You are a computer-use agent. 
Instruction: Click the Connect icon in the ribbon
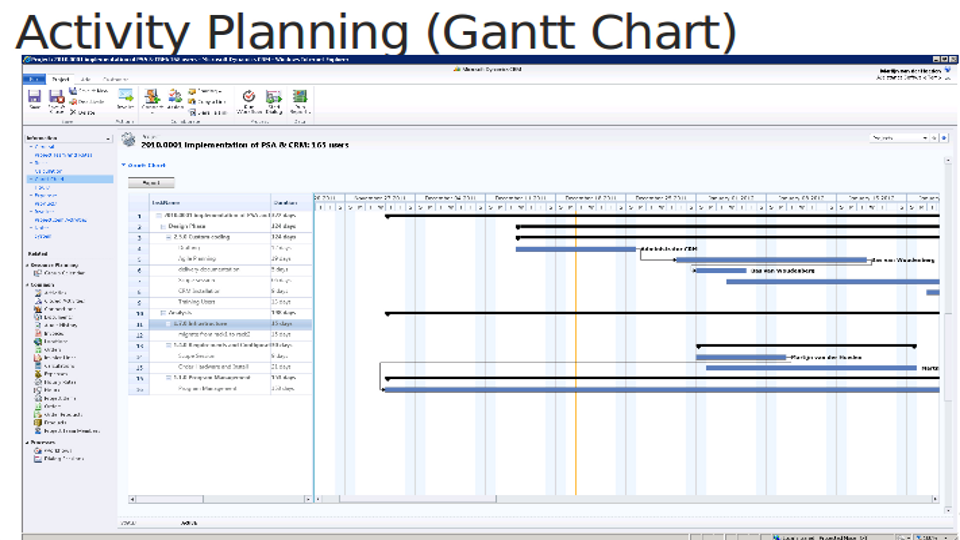(152, 98)
